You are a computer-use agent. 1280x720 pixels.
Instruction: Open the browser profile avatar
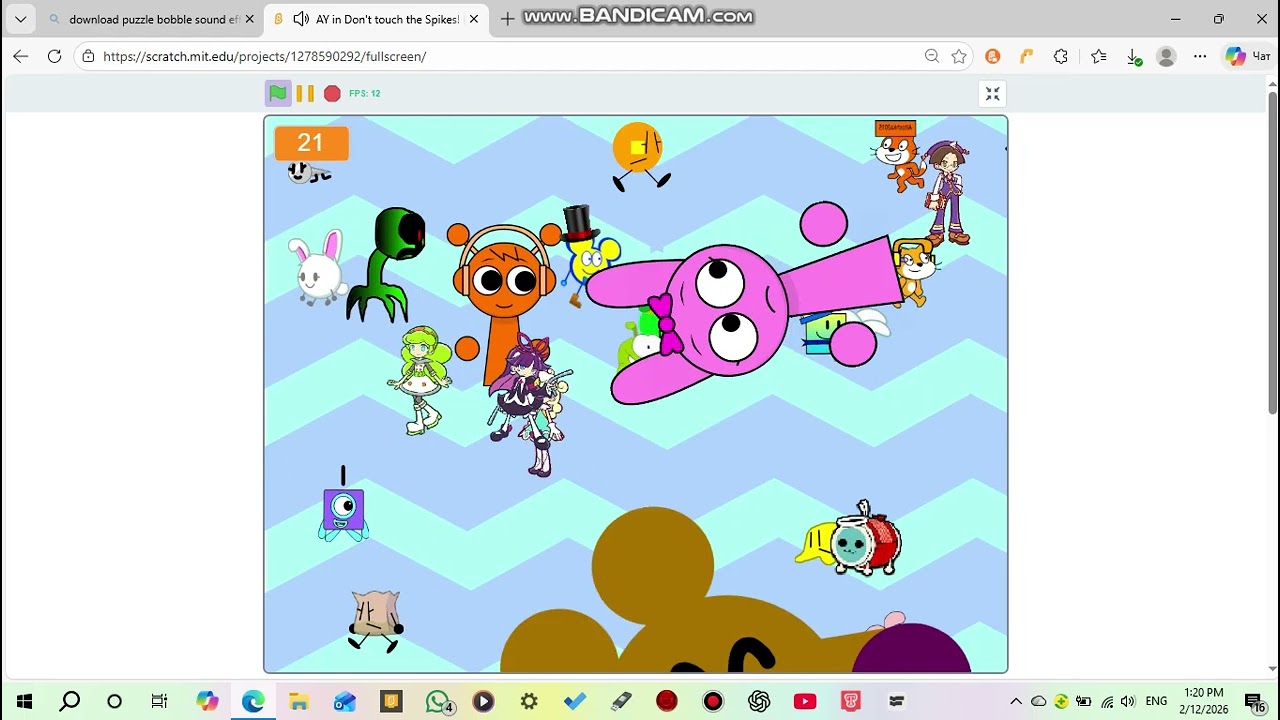pos(1166,56)
